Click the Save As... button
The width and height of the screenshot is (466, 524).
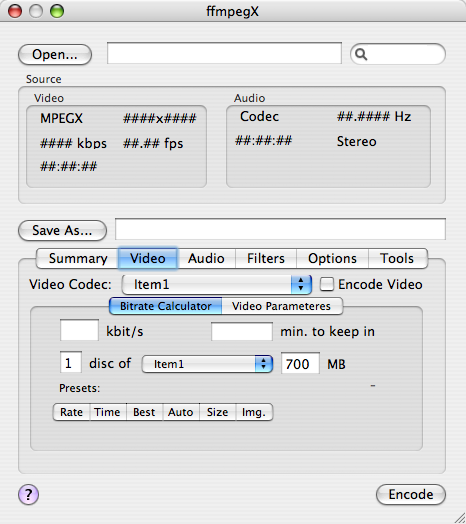[x=63, y=230]
